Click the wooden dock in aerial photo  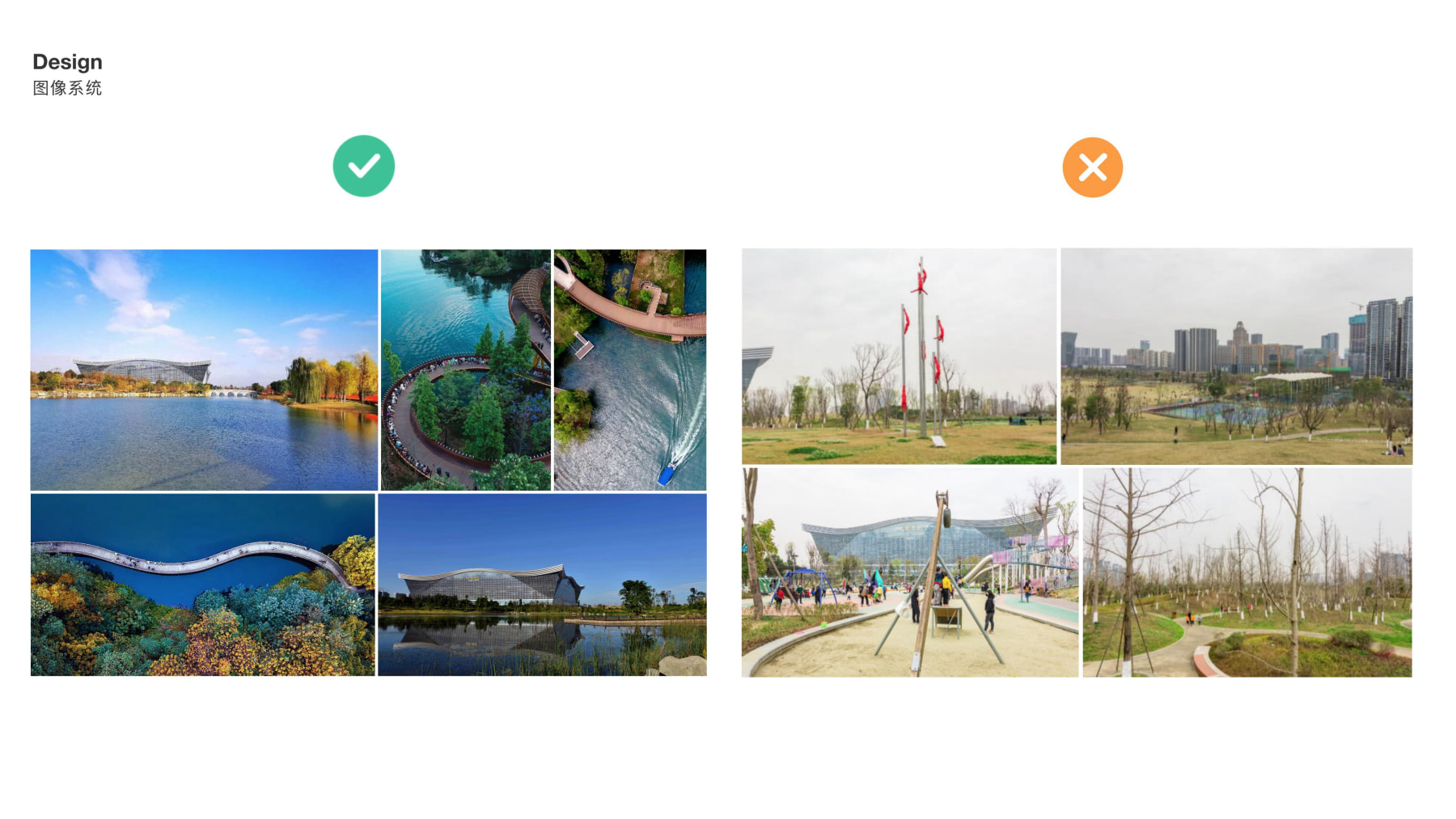point(583,347)
